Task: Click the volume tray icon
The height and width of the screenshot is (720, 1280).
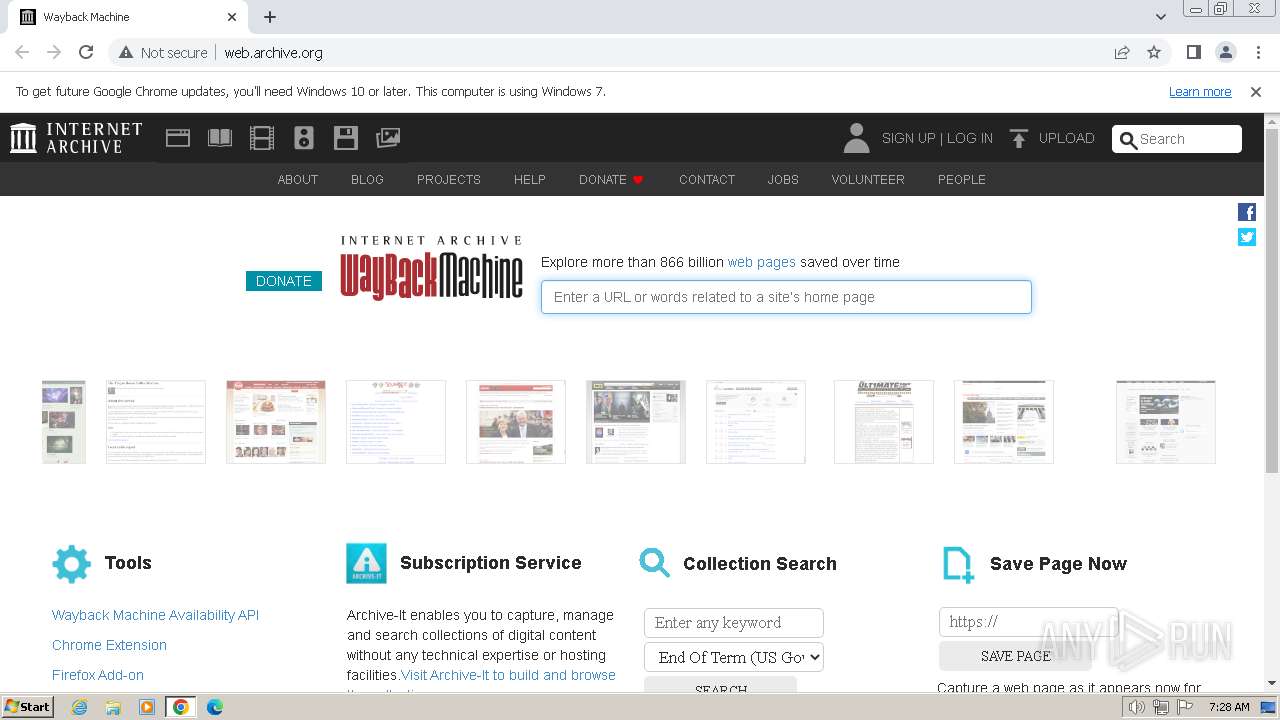Action: (x=1137, y=707)
